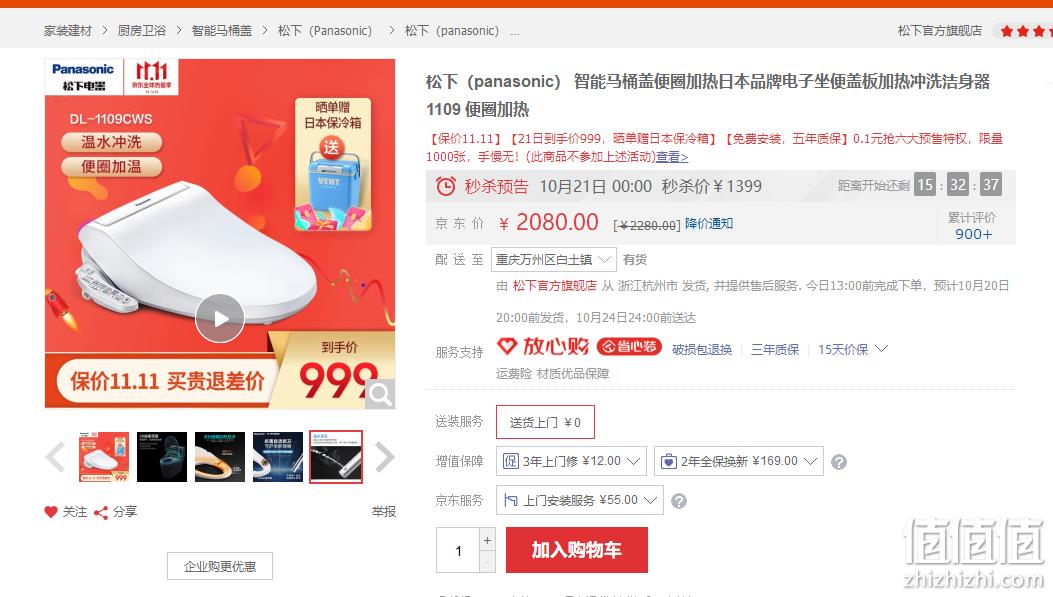Expand the 上门安装服务 ¥55.00 dropdown

coord(580,500)
